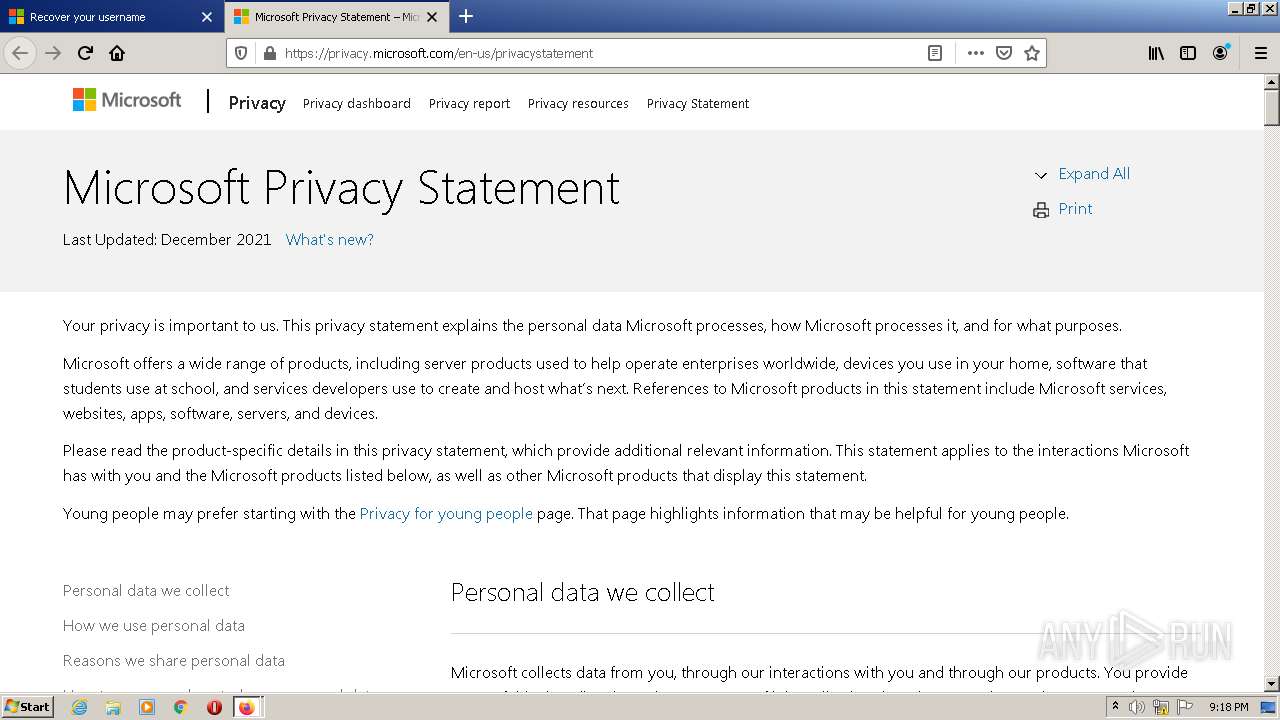This screenshot has height=720, width=1280.
Task: Click the Microsoft logo
Action: [127, 100]
